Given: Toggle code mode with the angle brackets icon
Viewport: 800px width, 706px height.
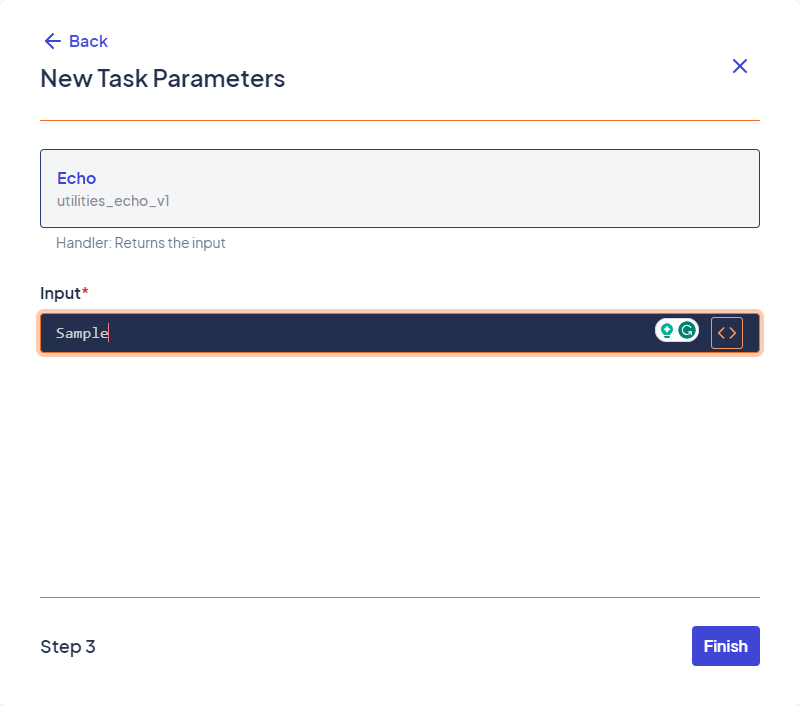Looking at the screenshot, I should pyautogui.click(x=727, y=333).
